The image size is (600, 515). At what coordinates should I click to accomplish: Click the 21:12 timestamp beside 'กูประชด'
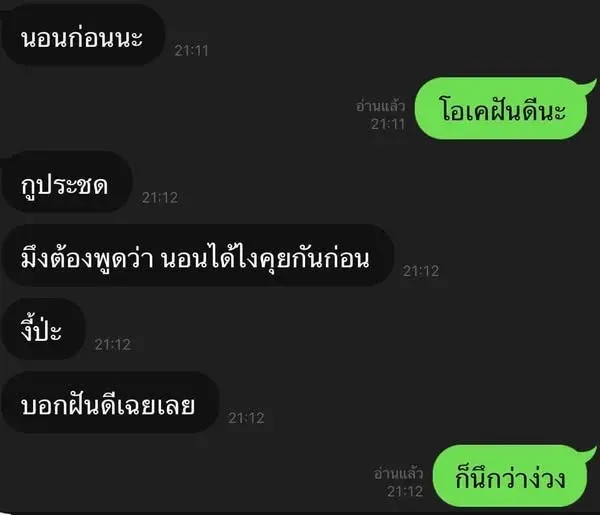click(x=160, y=197)
